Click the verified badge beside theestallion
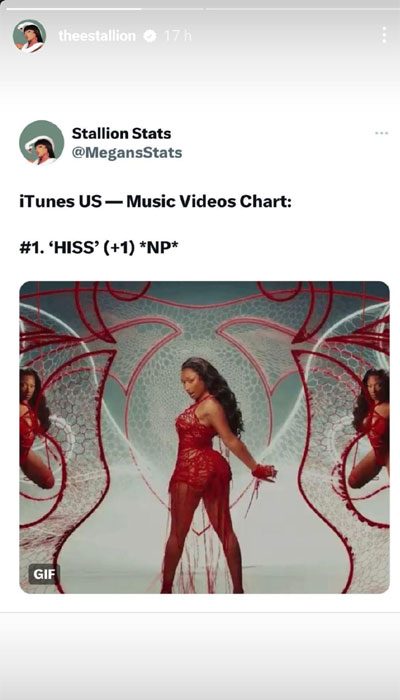This screenshot has height=700, width=400. (x=150, y=36)
